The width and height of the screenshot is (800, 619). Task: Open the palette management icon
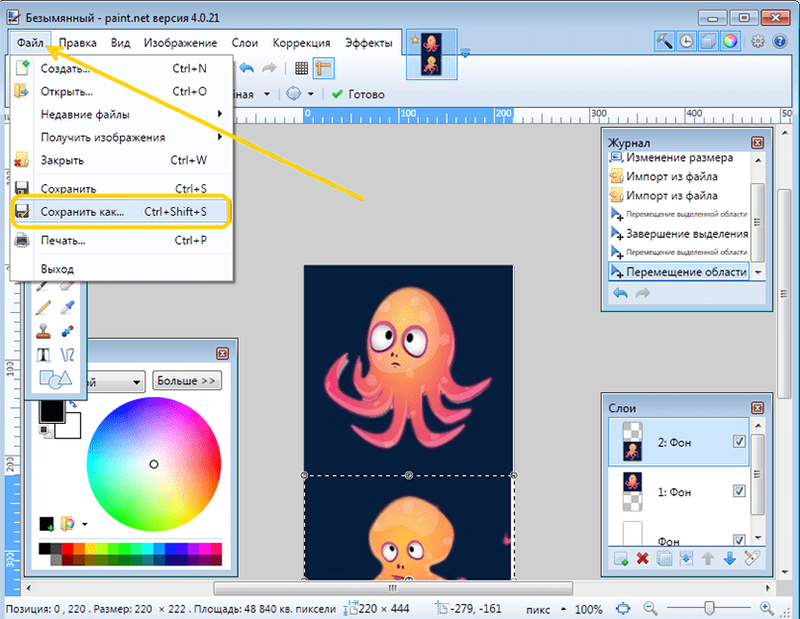(67, 524)
